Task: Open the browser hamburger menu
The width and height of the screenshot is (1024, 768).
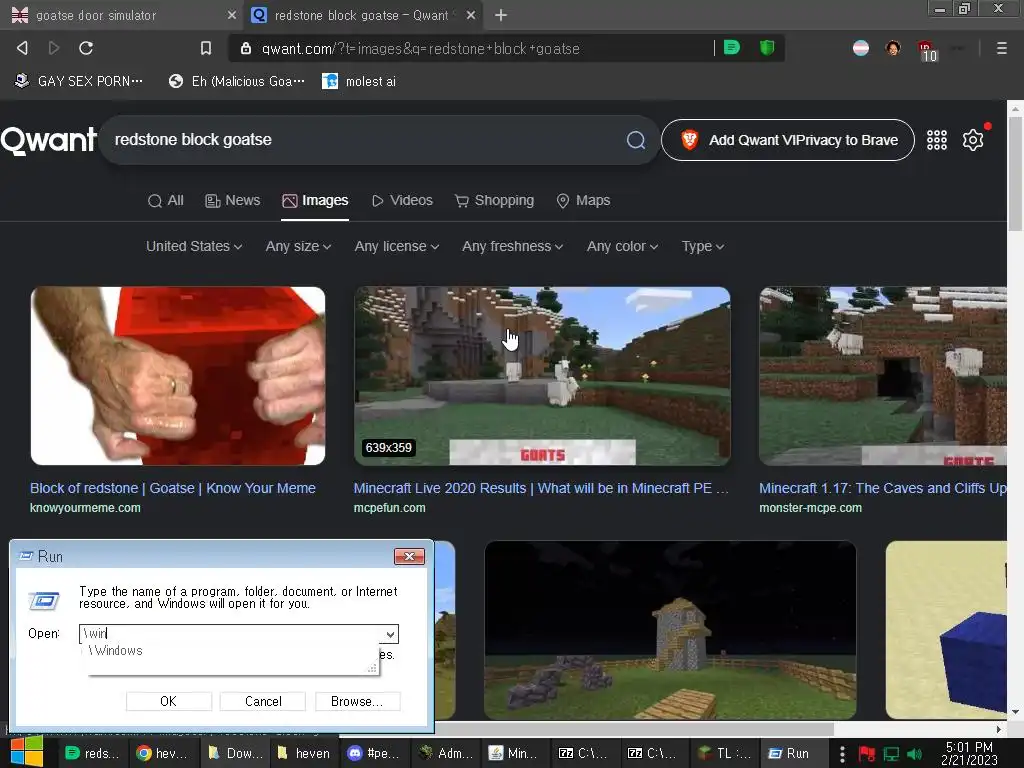Action: [x=1001, y=48]
